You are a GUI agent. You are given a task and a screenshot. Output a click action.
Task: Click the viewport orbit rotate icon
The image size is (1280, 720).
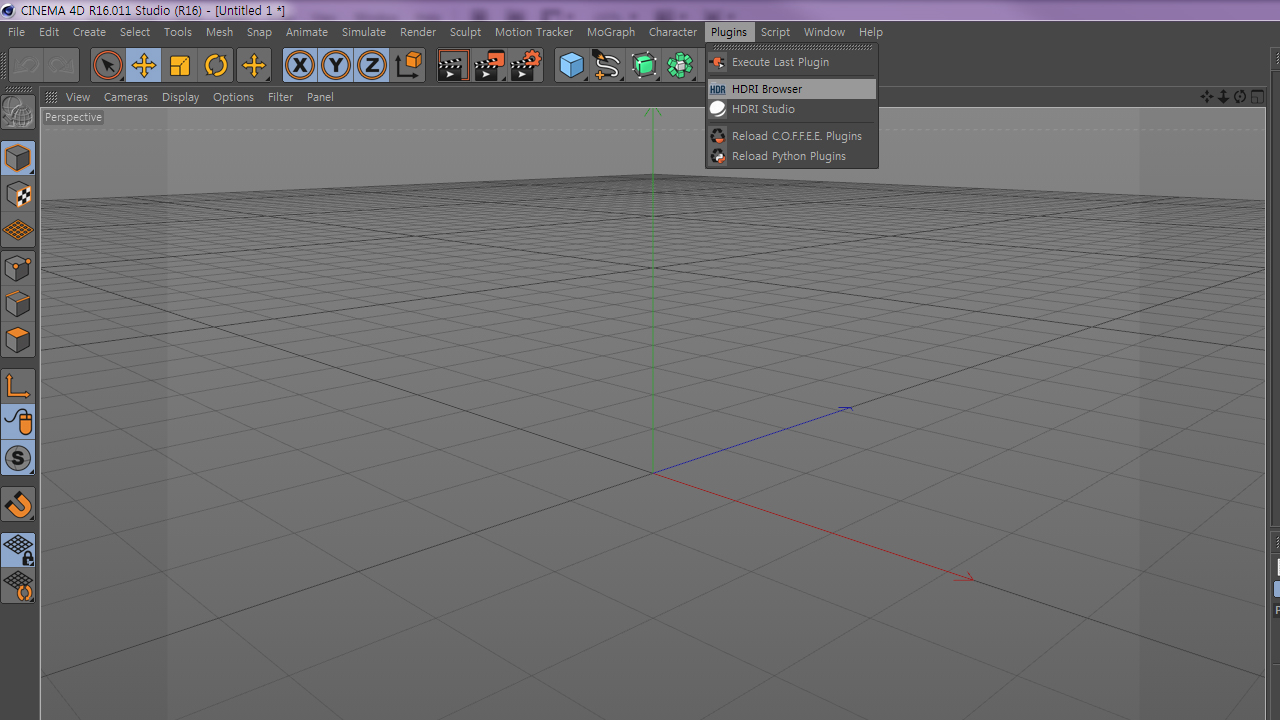click(x=1240, y=97)
